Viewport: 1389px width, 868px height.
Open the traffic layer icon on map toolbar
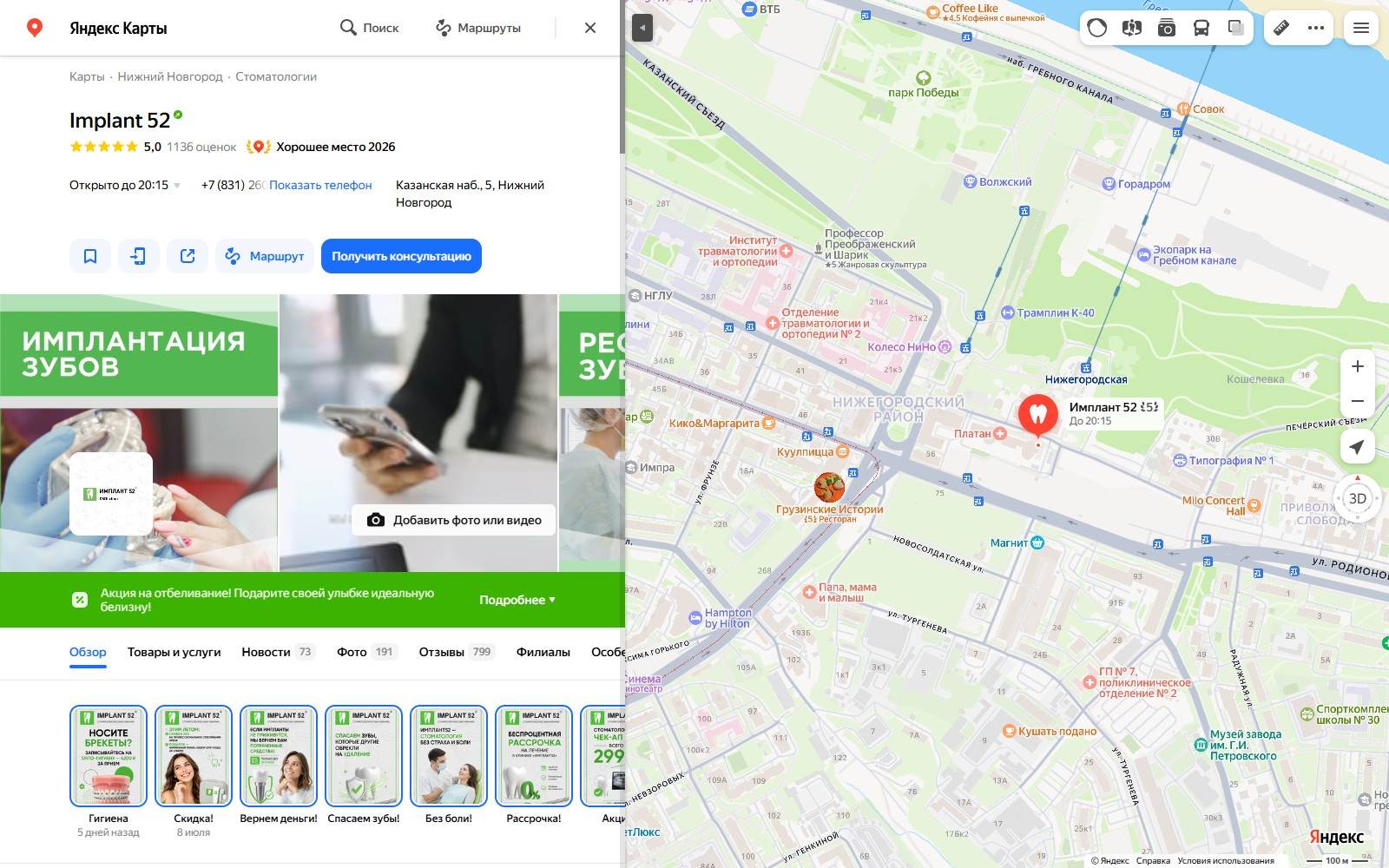[x=1097, y=28]
